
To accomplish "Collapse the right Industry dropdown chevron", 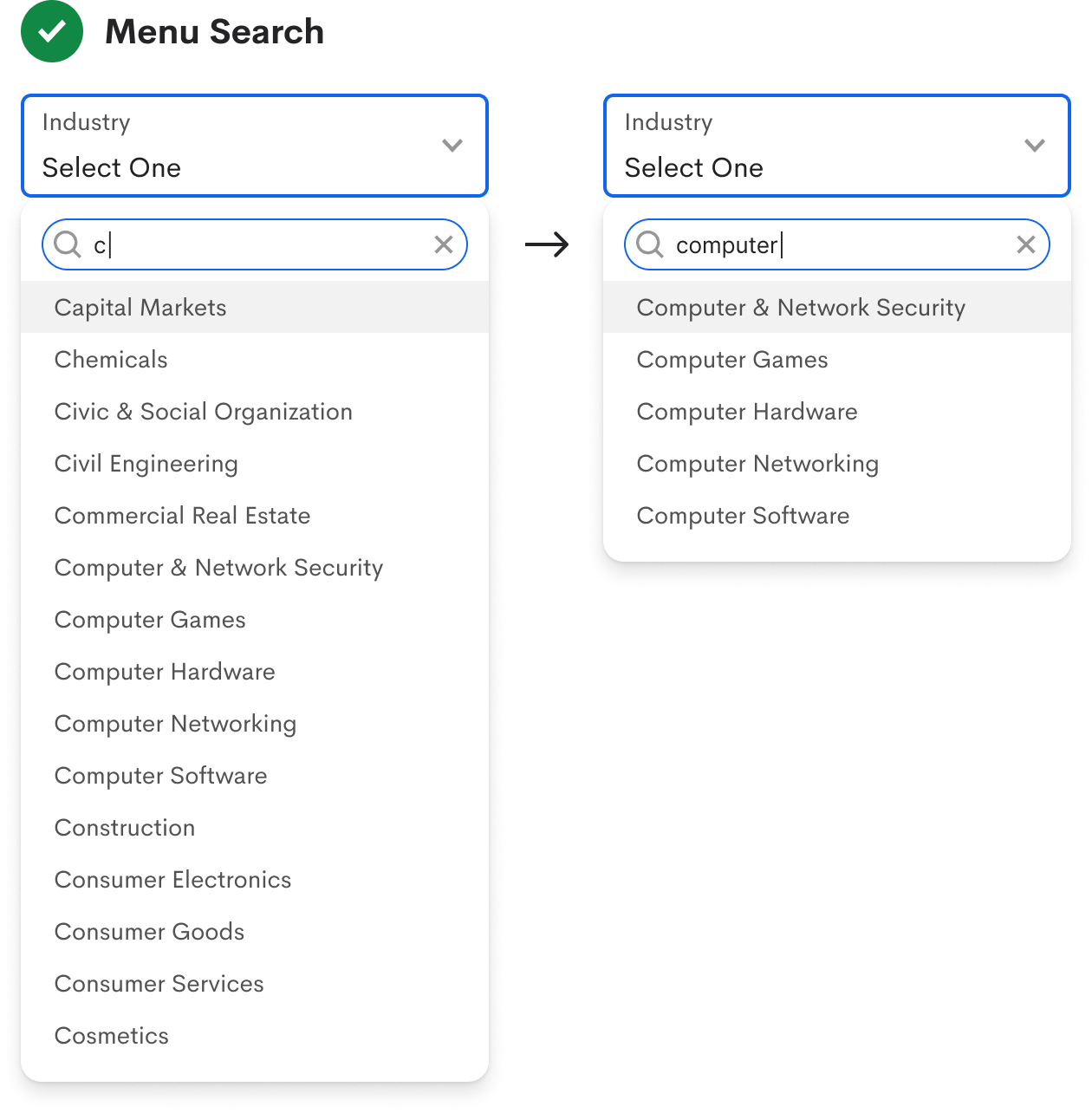I will [x=1035, y=145].
